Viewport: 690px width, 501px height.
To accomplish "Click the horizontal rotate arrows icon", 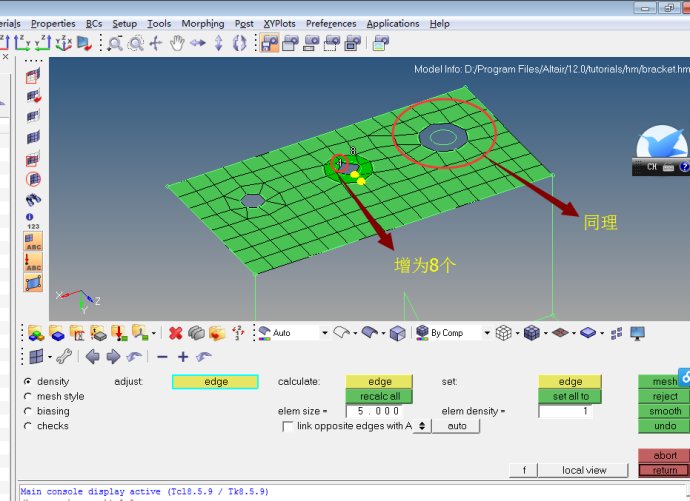I will (198, 43).
